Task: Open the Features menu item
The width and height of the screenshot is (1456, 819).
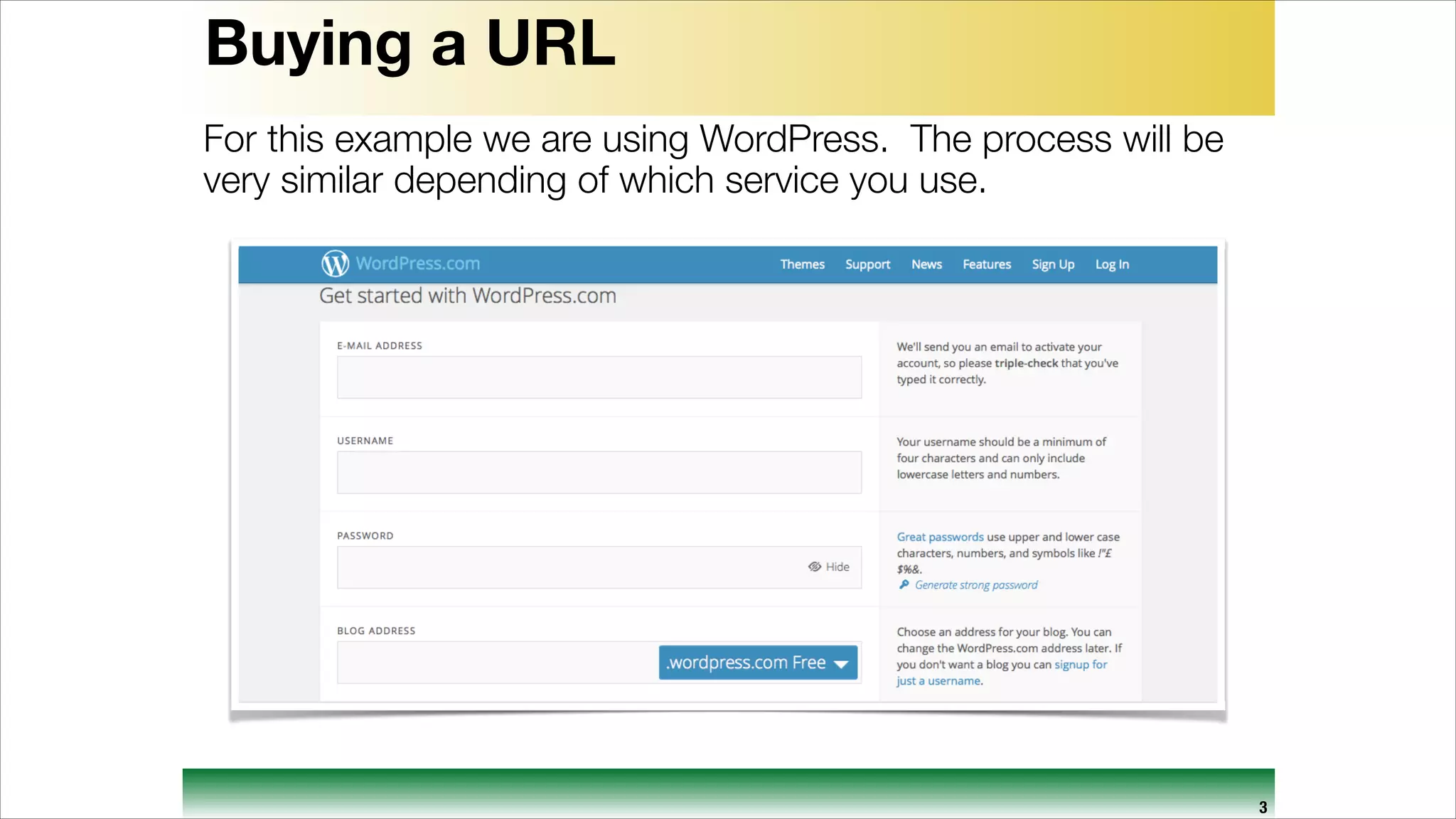Action: click(x=987, y=264)
